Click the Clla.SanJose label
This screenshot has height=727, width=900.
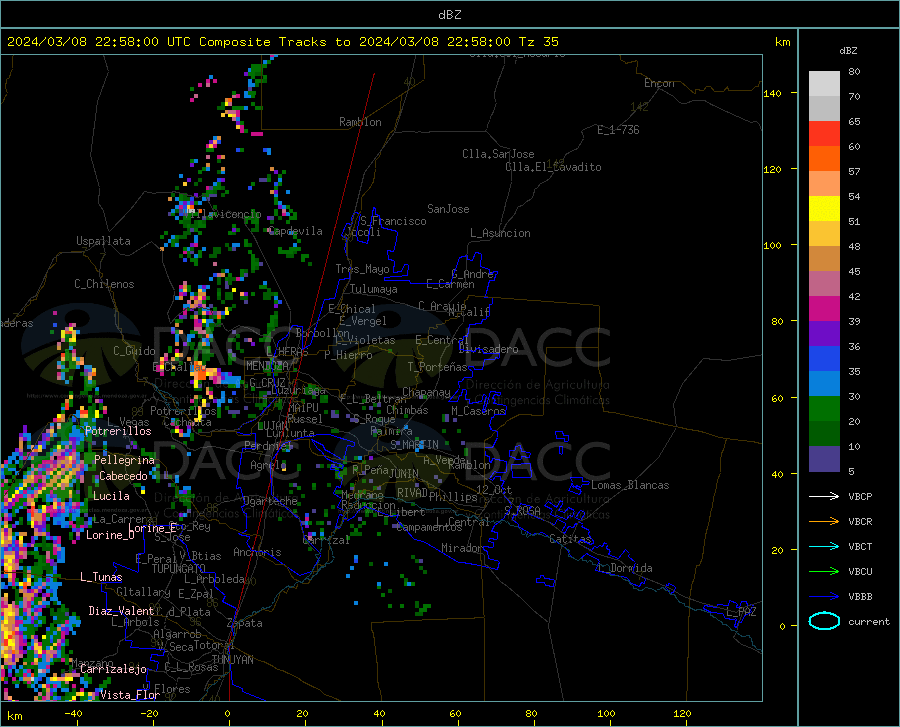pyautogui.click(x=498, y=154)
